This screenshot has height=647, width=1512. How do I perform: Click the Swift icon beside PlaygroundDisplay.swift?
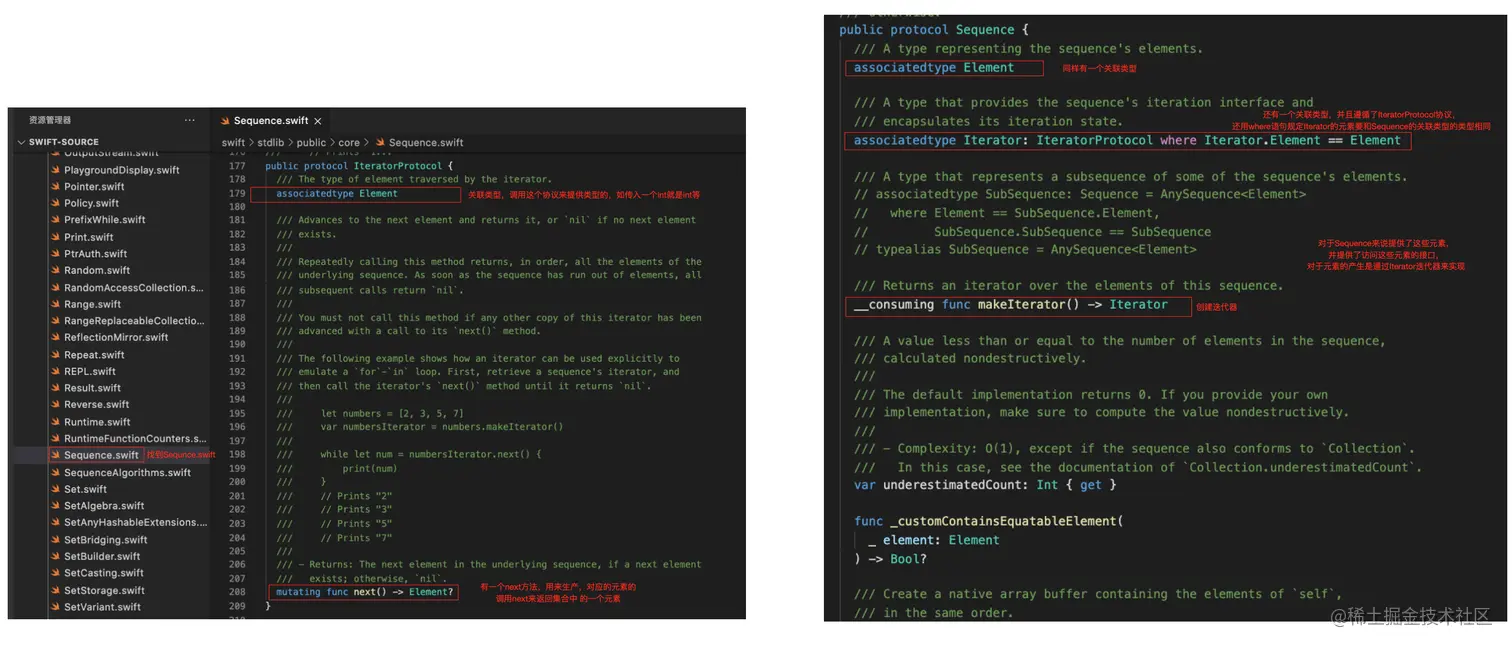[56, 170]
